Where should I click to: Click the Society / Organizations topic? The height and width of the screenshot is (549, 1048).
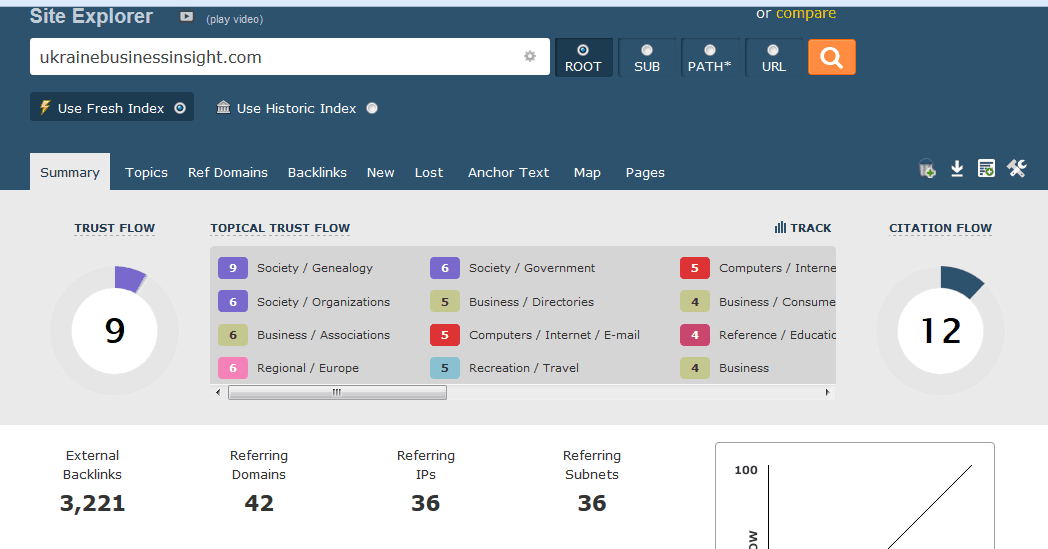(x=323, y=302)
